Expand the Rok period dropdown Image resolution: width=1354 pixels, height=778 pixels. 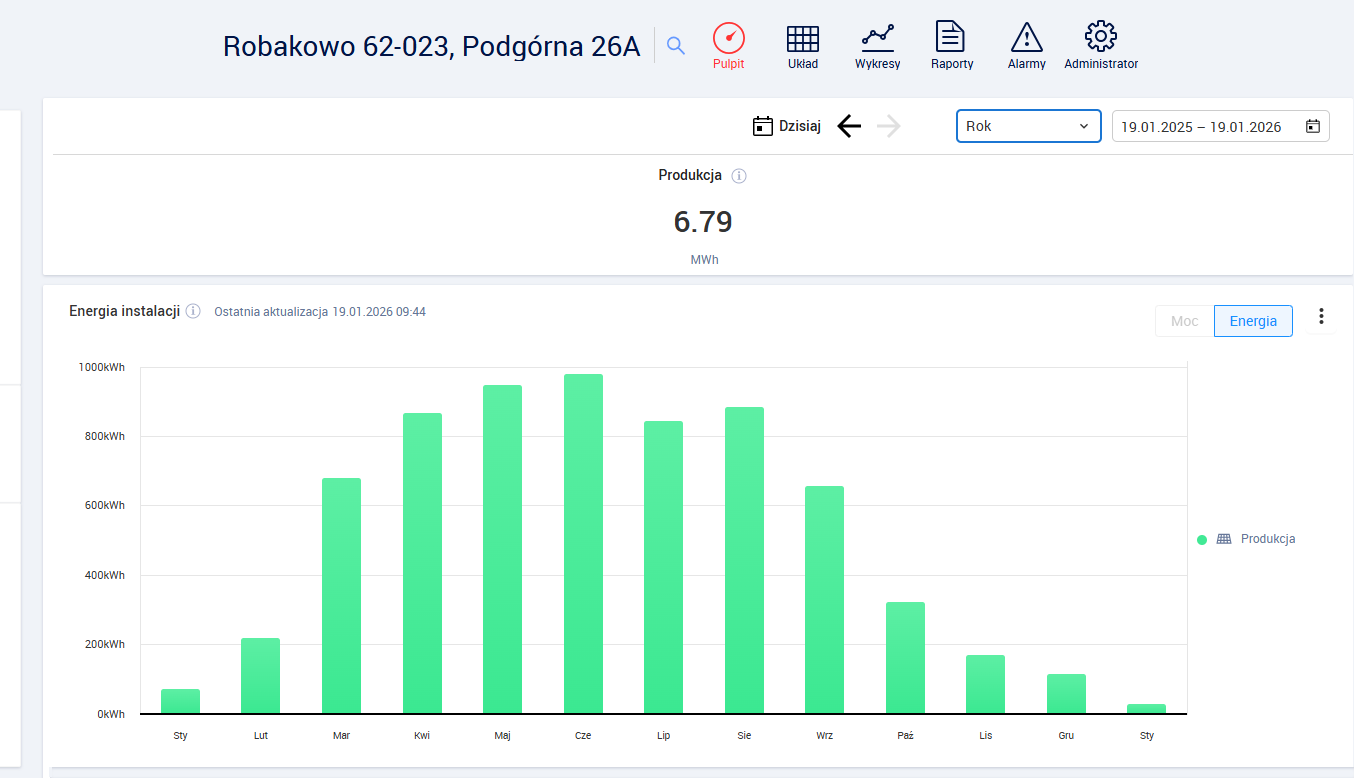1028,126
